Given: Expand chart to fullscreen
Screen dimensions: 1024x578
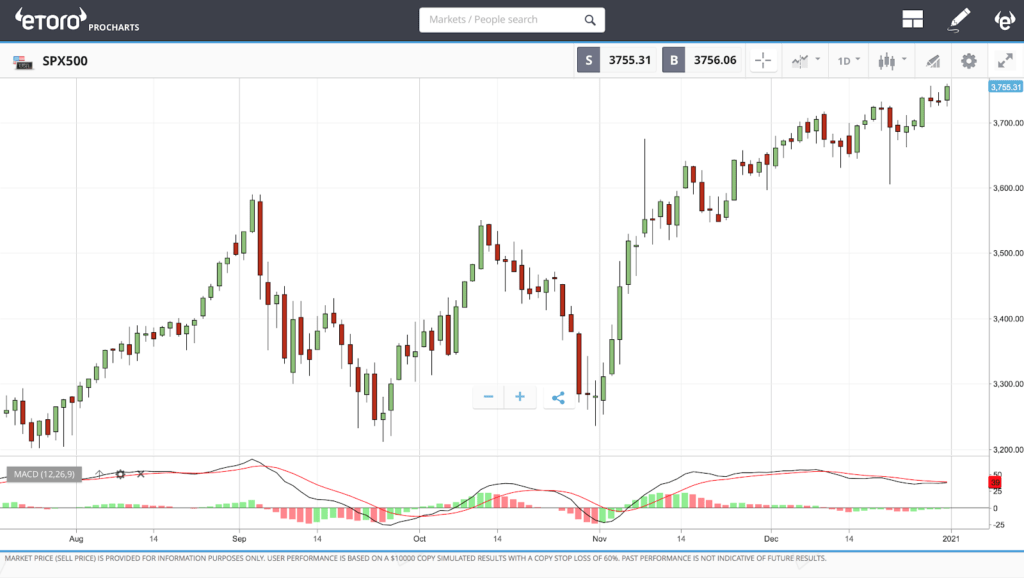Looking at the screenshot, I should [1005, 61].
